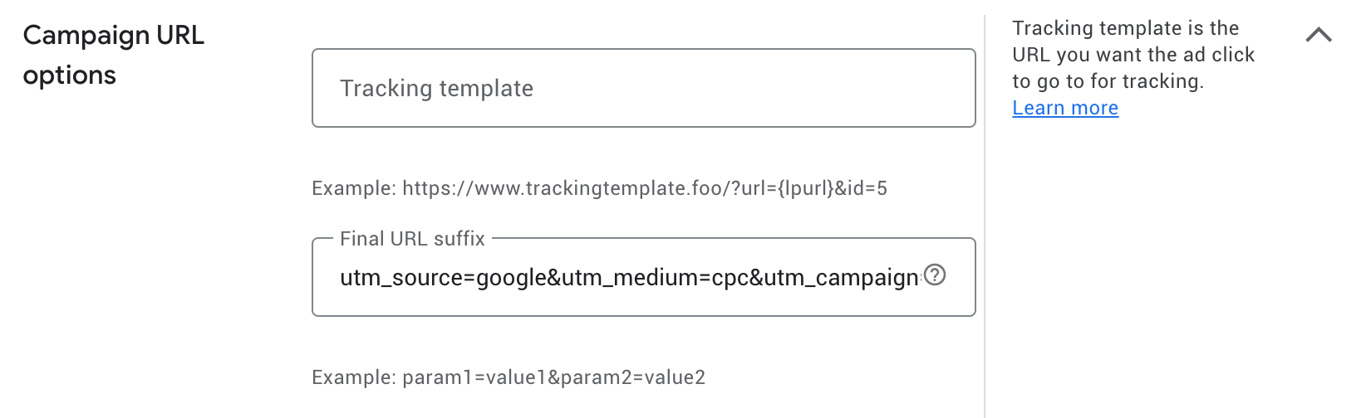Collapse the Campaign URL options section
Image resolution: width=1366 pixels, height=418 pixels.
(1319, 35)
